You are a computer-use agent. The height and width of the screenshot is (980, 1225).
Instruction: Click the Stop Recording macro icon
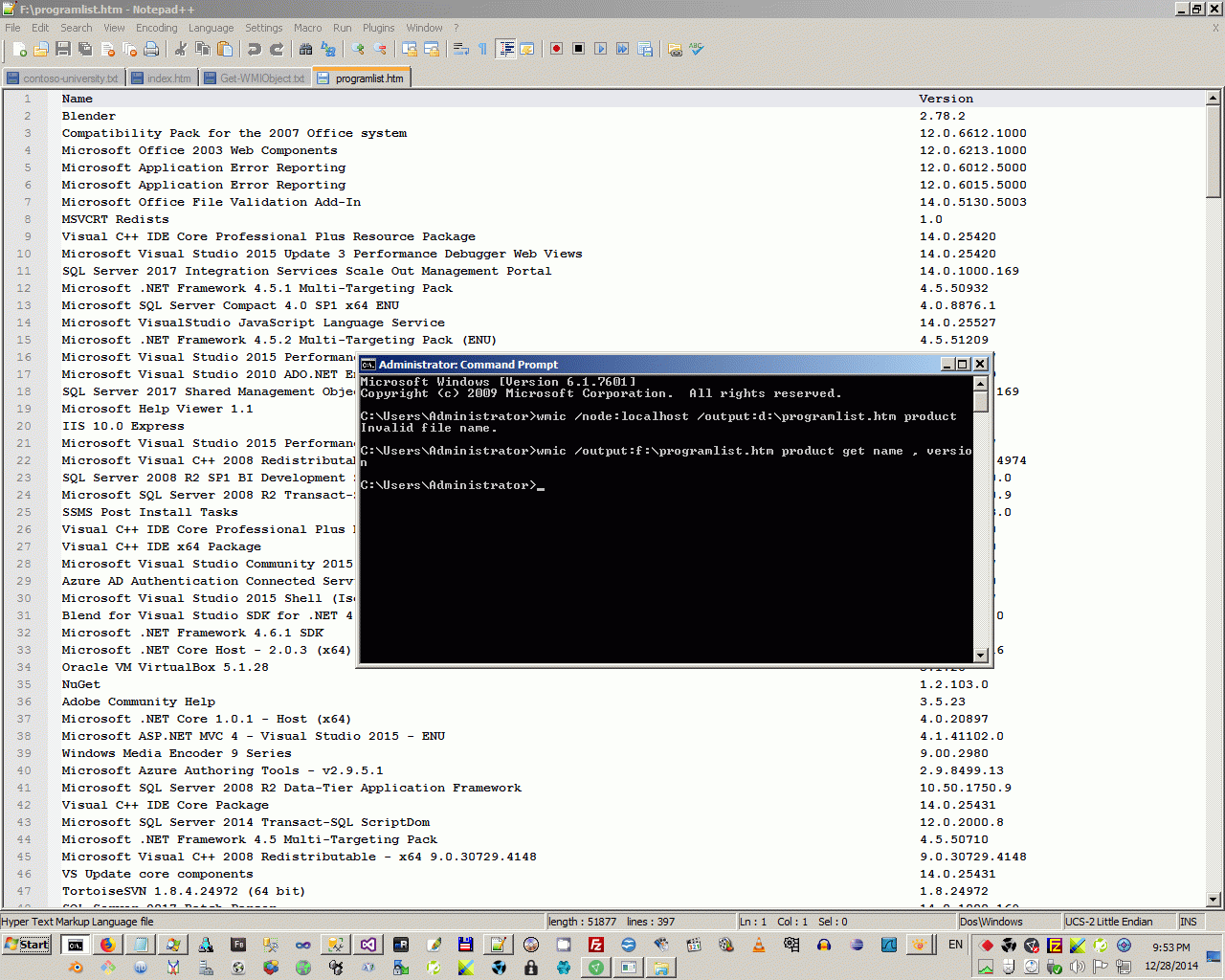tap(578, 49)
